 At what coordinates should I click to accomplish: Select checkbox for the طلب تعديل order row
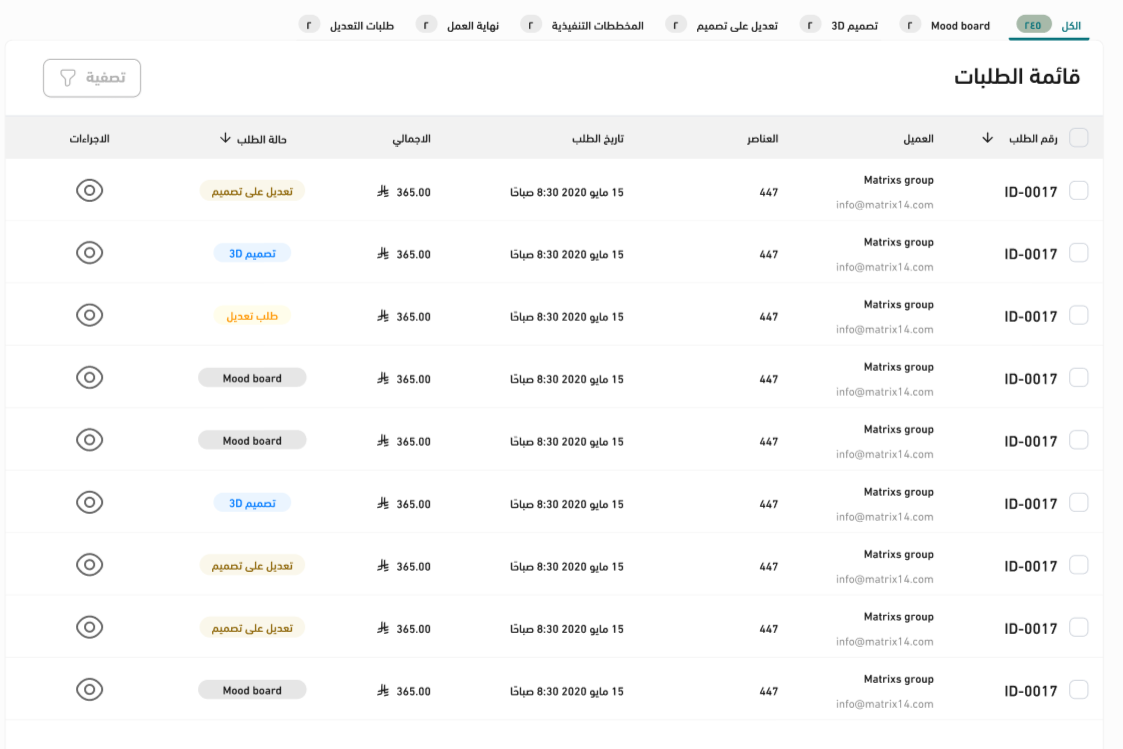coord(1079,316)
